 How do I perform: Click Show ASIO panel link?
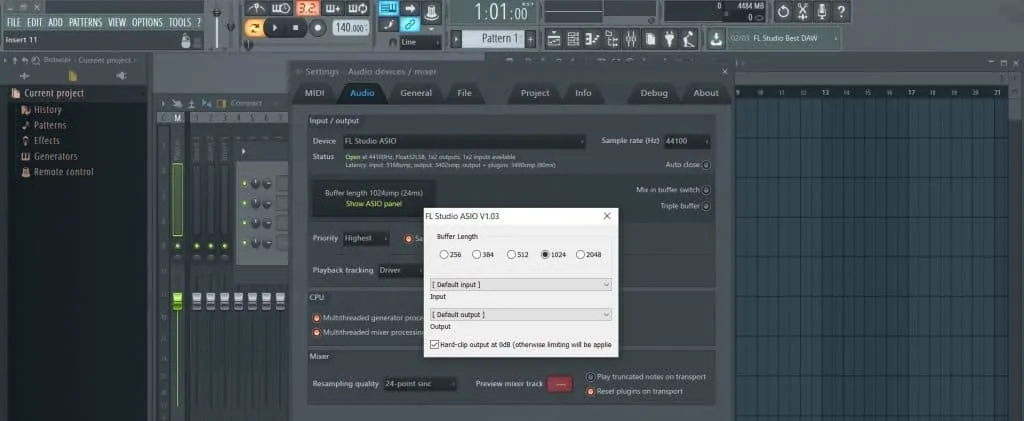[374, 204]
